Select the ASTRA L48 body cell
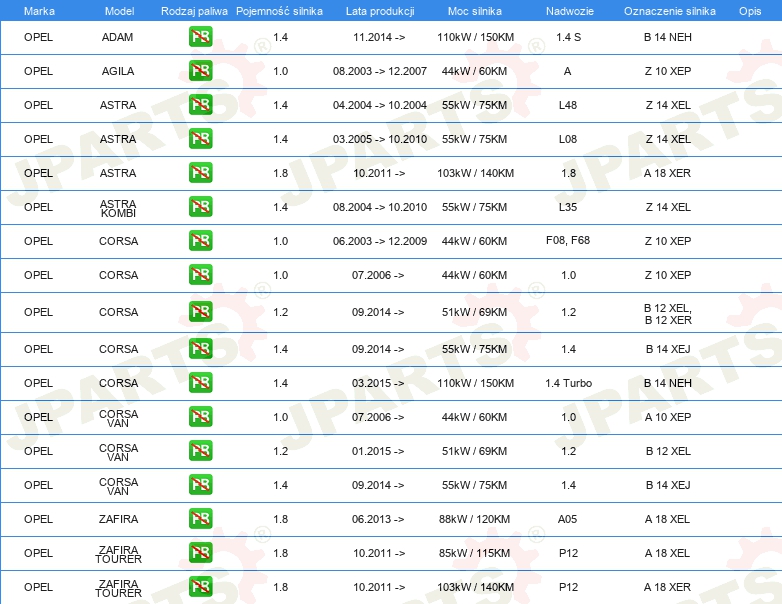 568,105
